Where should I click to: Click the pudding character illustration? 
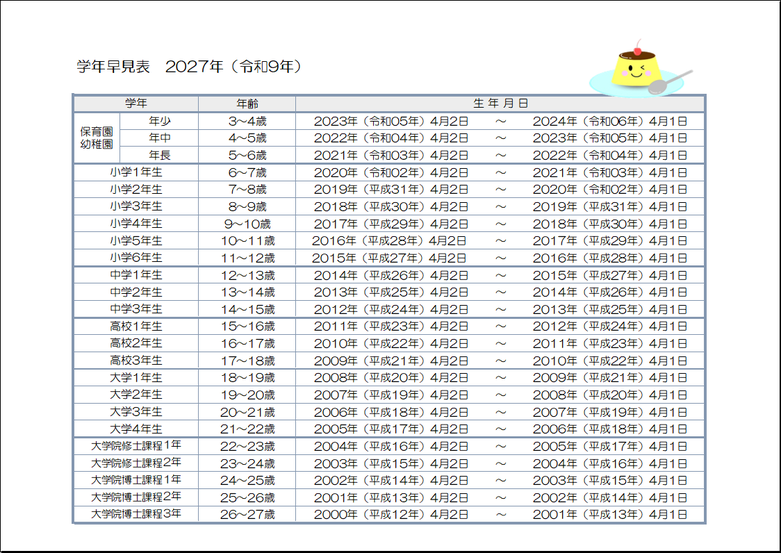[641, 68]
